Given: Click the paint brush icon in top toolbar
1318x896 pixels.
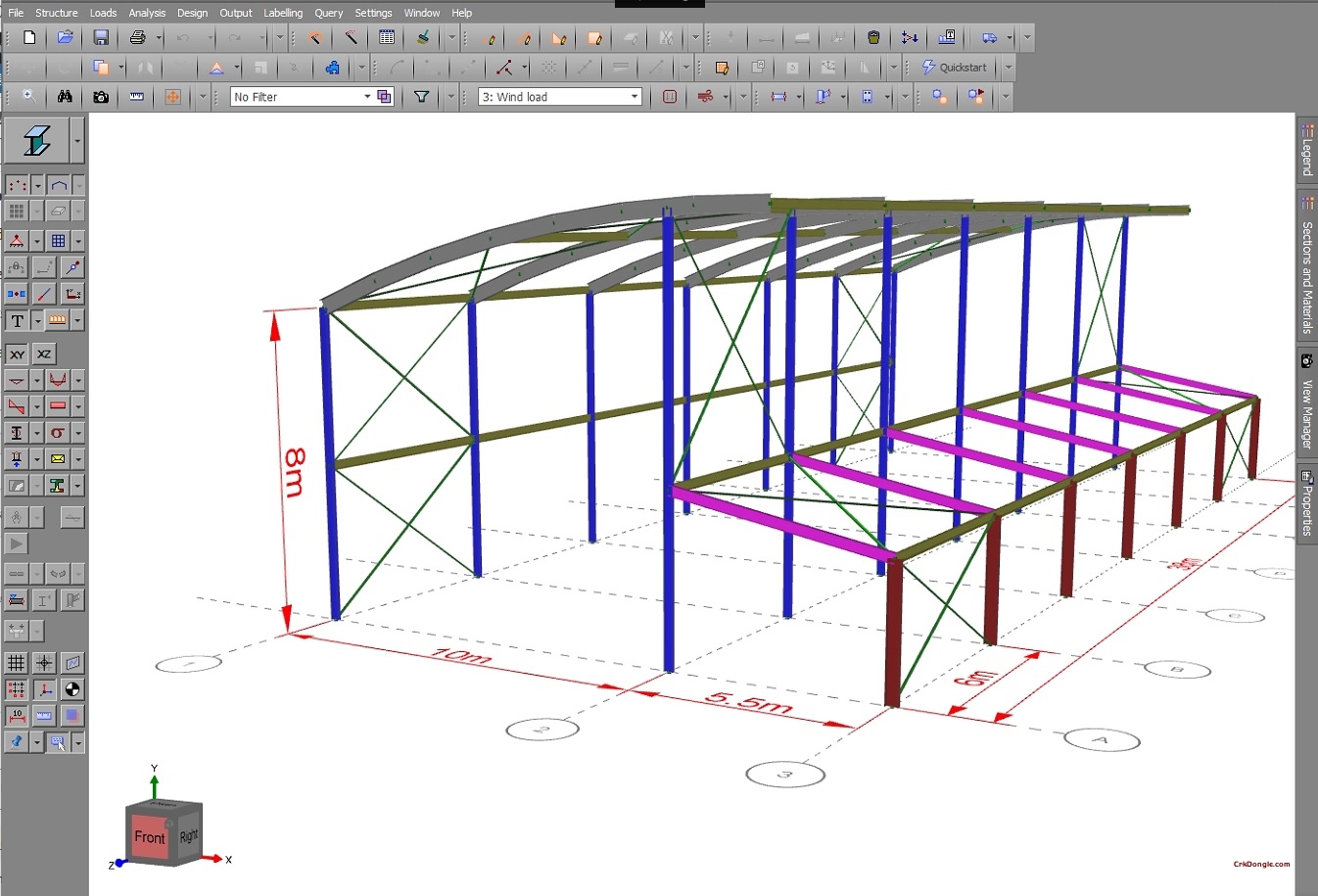Looking at the screenshot, I should pos(423,38).
